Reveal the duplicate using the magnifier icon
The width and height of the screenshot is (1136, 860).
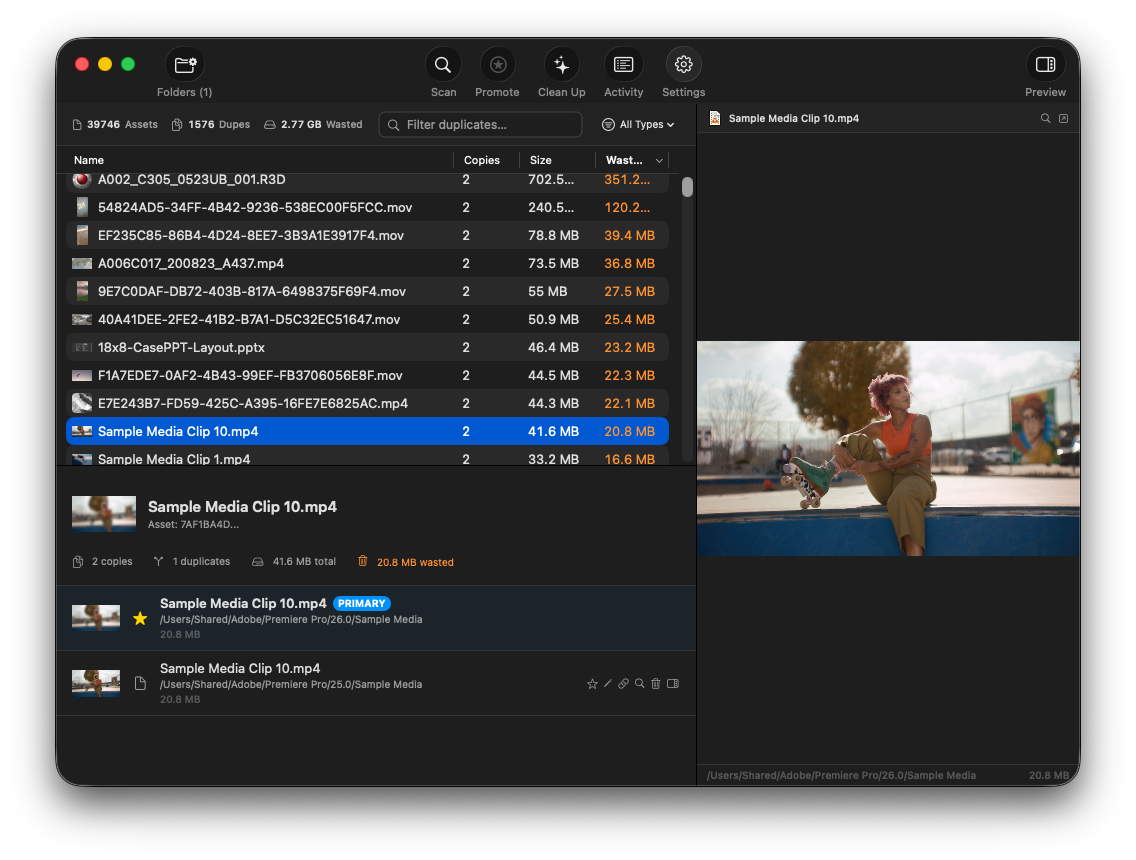(639, 683)
